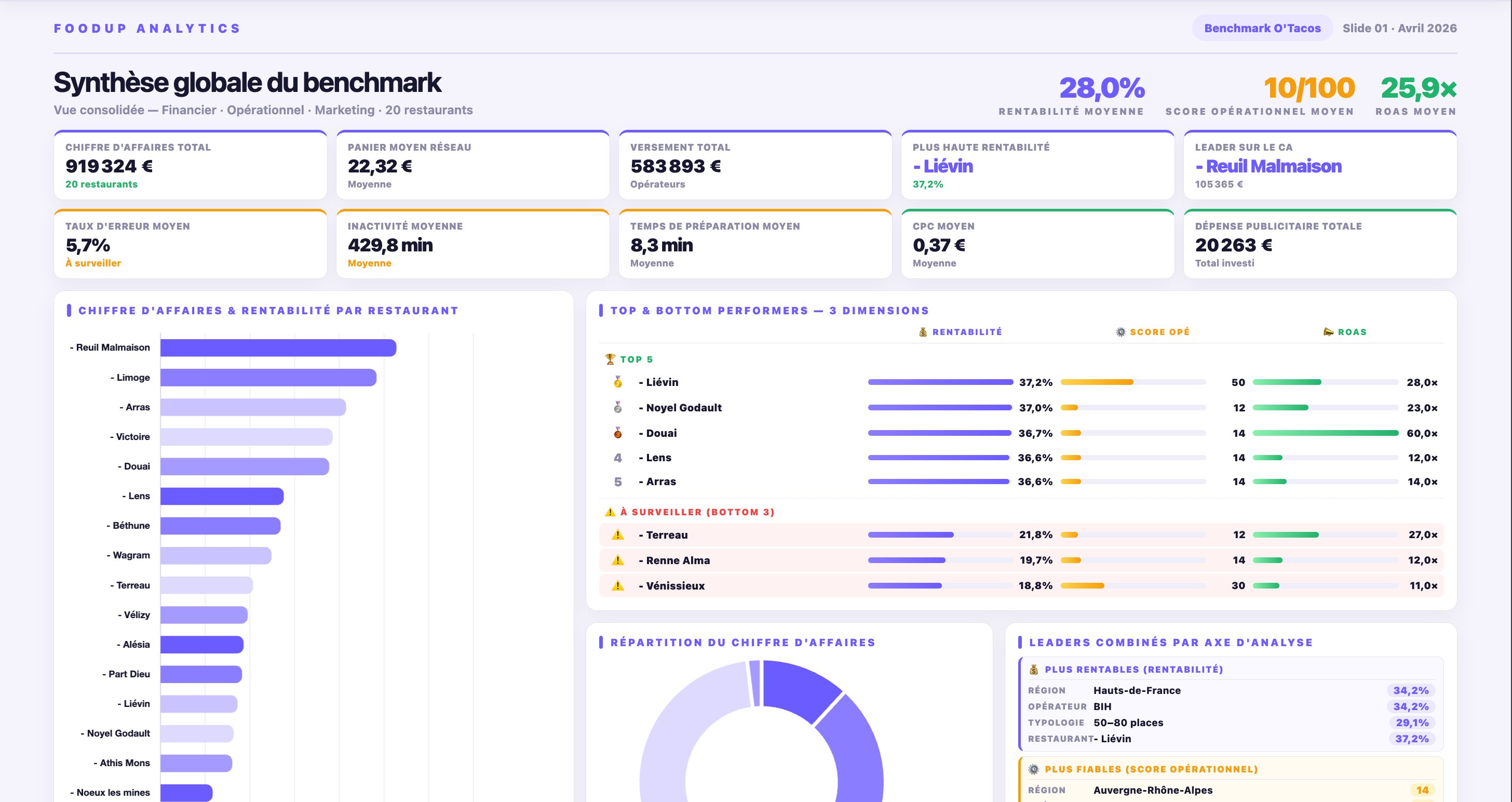Click the FOODUP ANALYTICS brand title
Viewport: 1512px width, 802px height.
click(147, 28)
